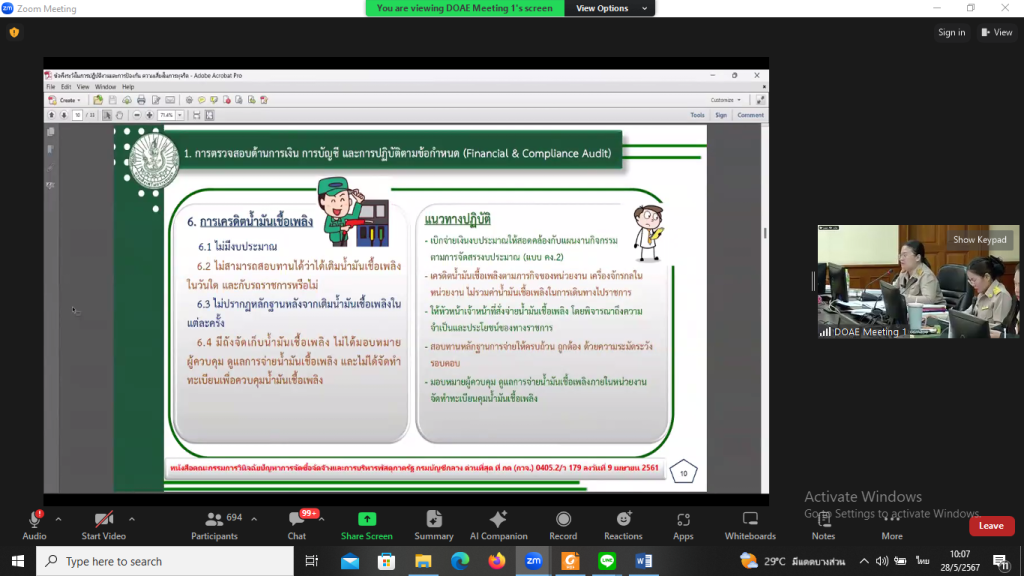1024x576 pixels.
Task: Turn on camera with Start Video
Action: [x=103, y=526]
